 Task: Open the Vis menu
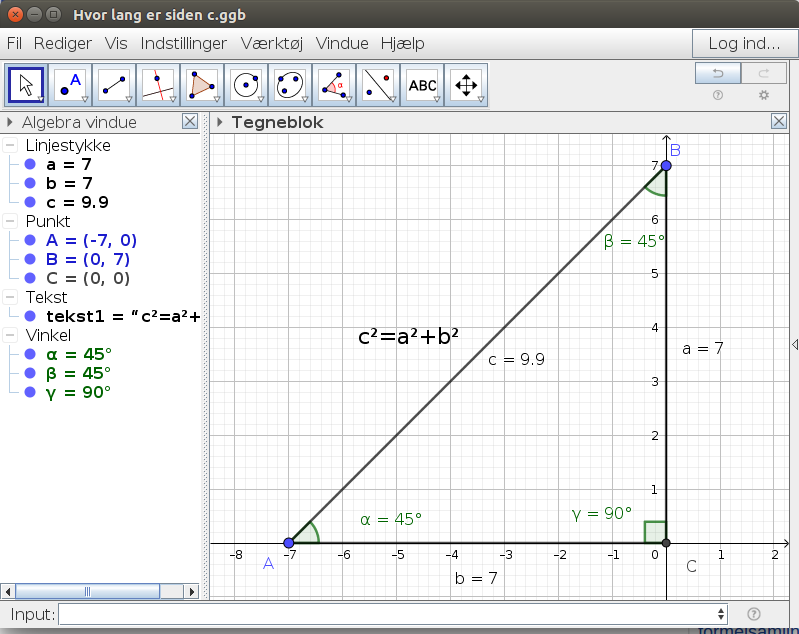point(116,43)
